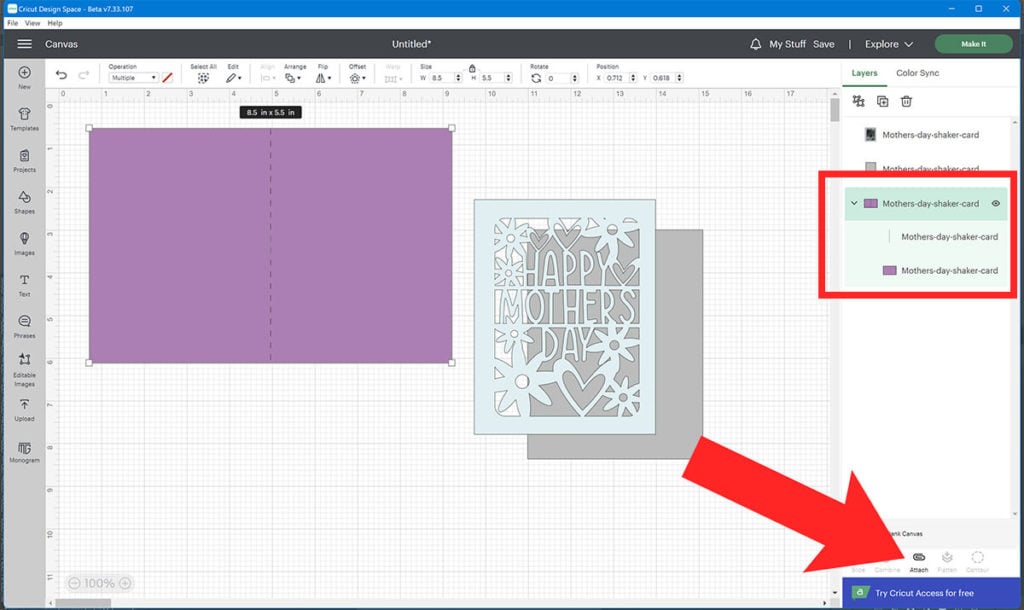1024x610 pixels.
Task: Duplicate the selected layer
Action: pyautogui.click(x=882, y=101)
